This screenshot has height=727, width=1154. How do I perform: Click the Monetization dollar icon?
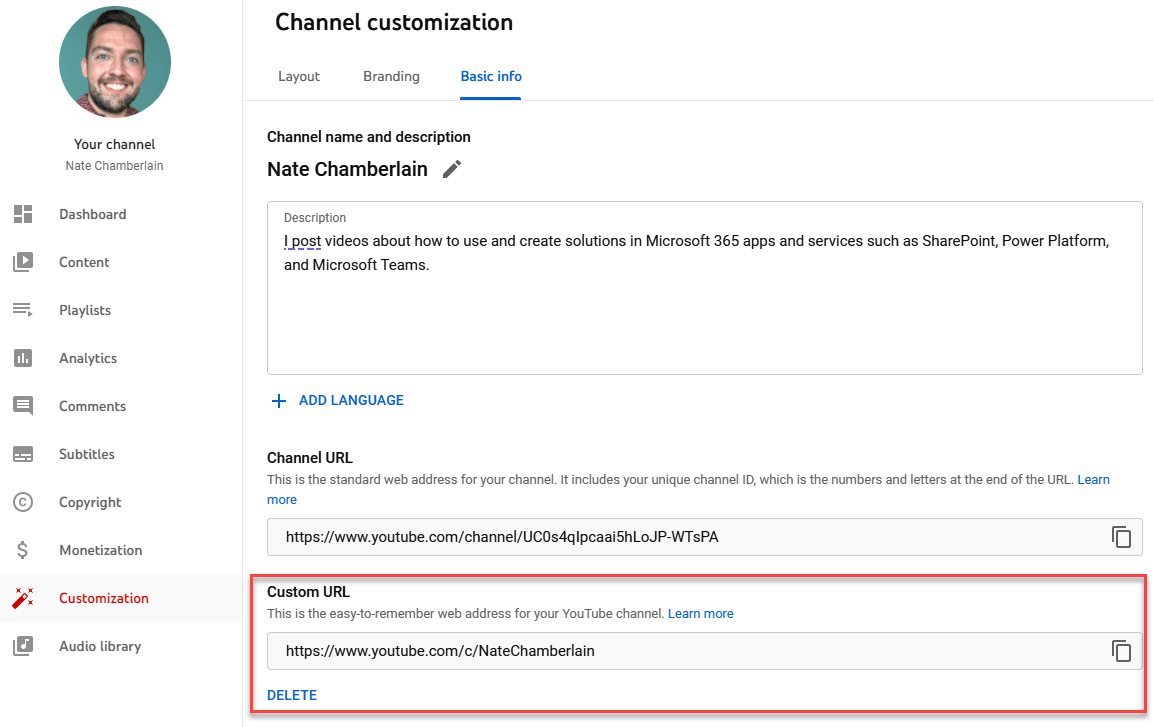(x=23, y=550)
